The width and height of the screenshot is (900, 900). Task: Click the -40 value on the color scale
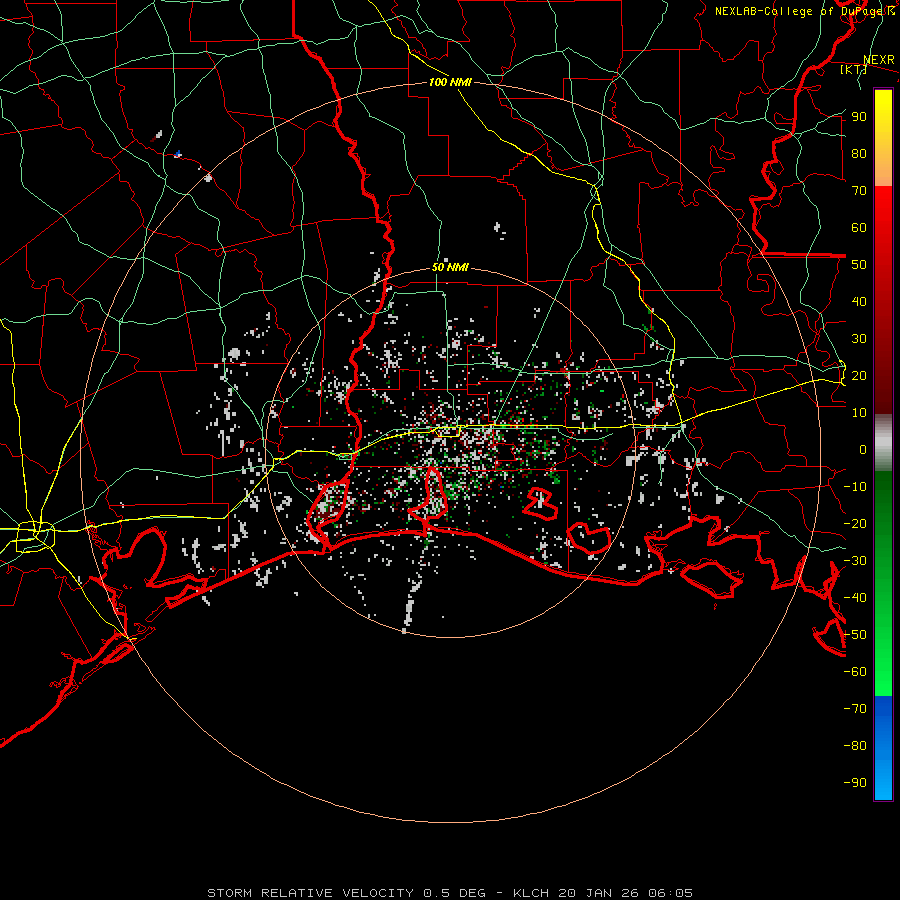point(855,598)
